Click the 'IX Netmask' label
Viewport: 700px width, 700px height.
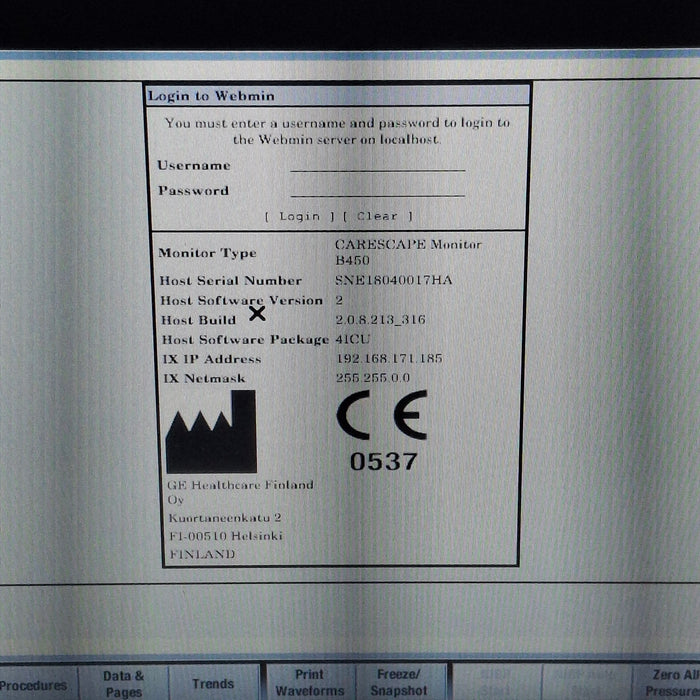point(204,379)
